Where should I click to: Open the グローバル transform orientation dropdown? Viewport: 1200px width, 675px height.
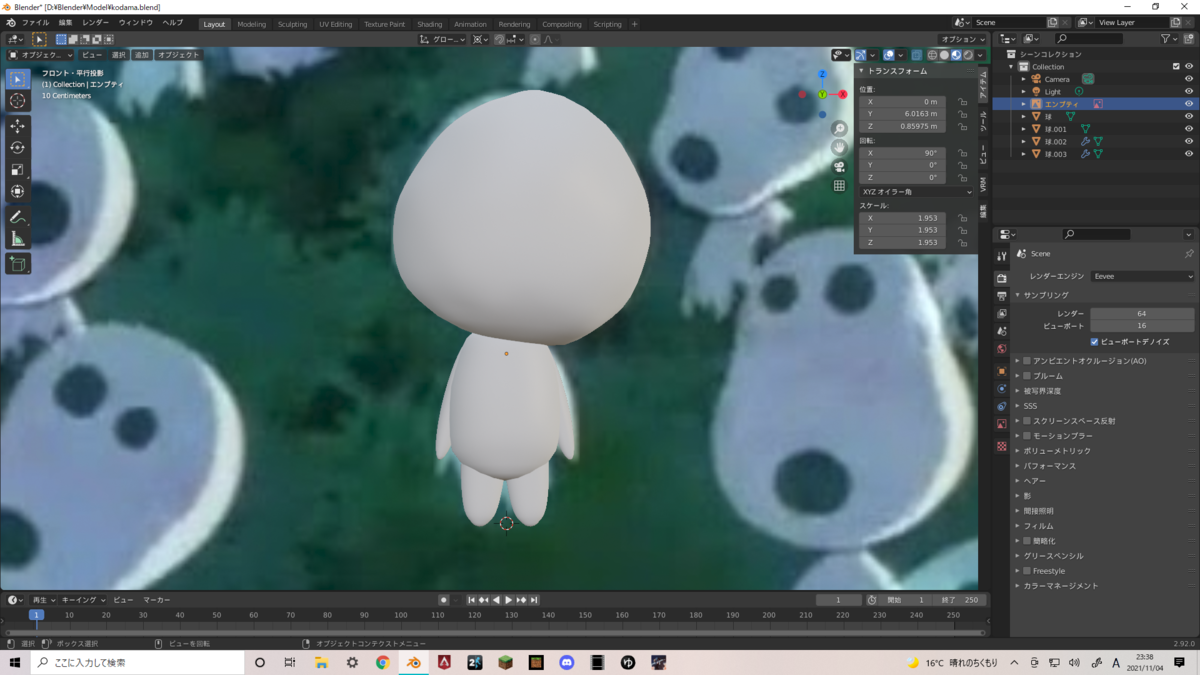(x=443, y=39)
